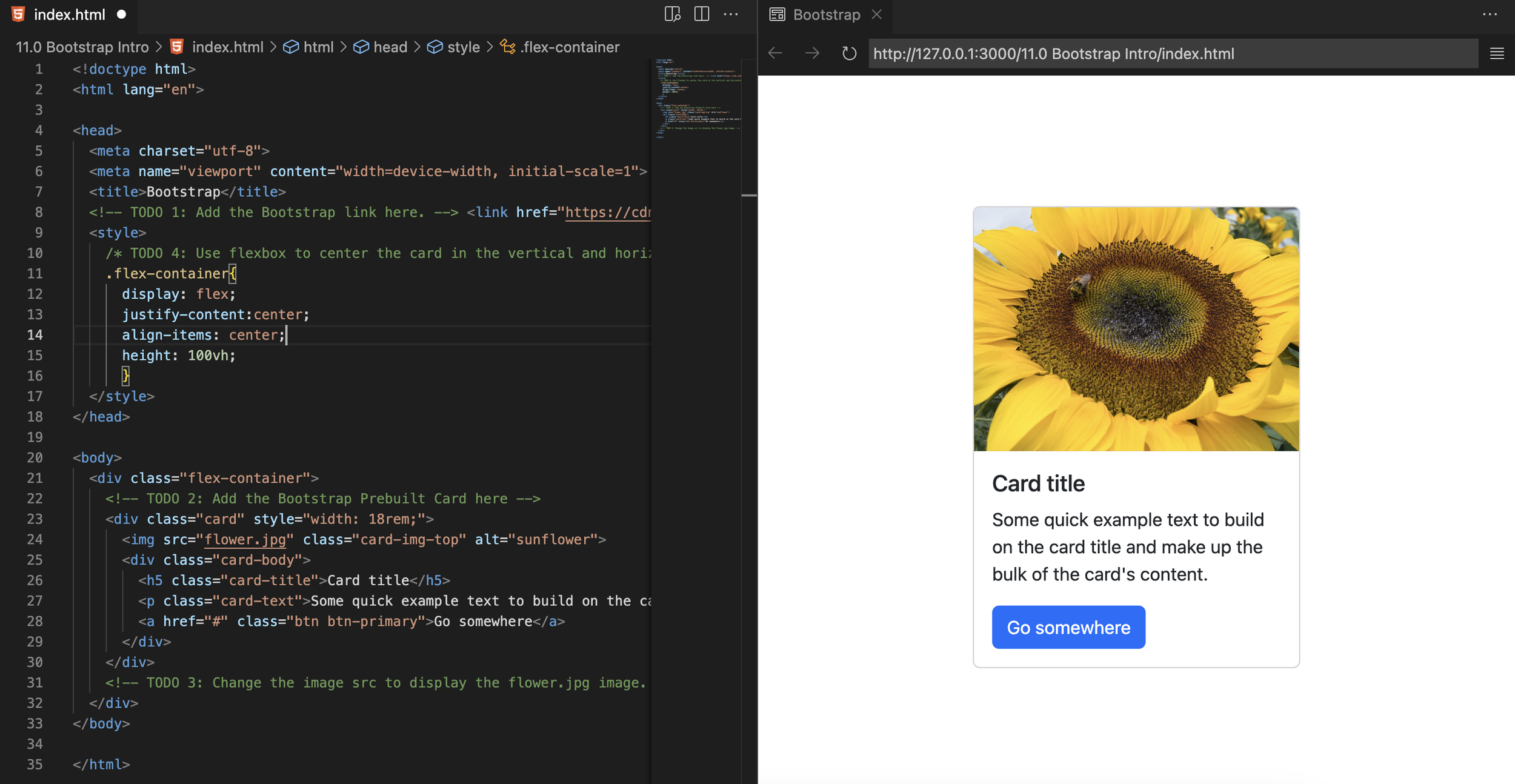Click the HTML5 icon on the index.html tab
1515x784 pixels.
tap(18, 13)
